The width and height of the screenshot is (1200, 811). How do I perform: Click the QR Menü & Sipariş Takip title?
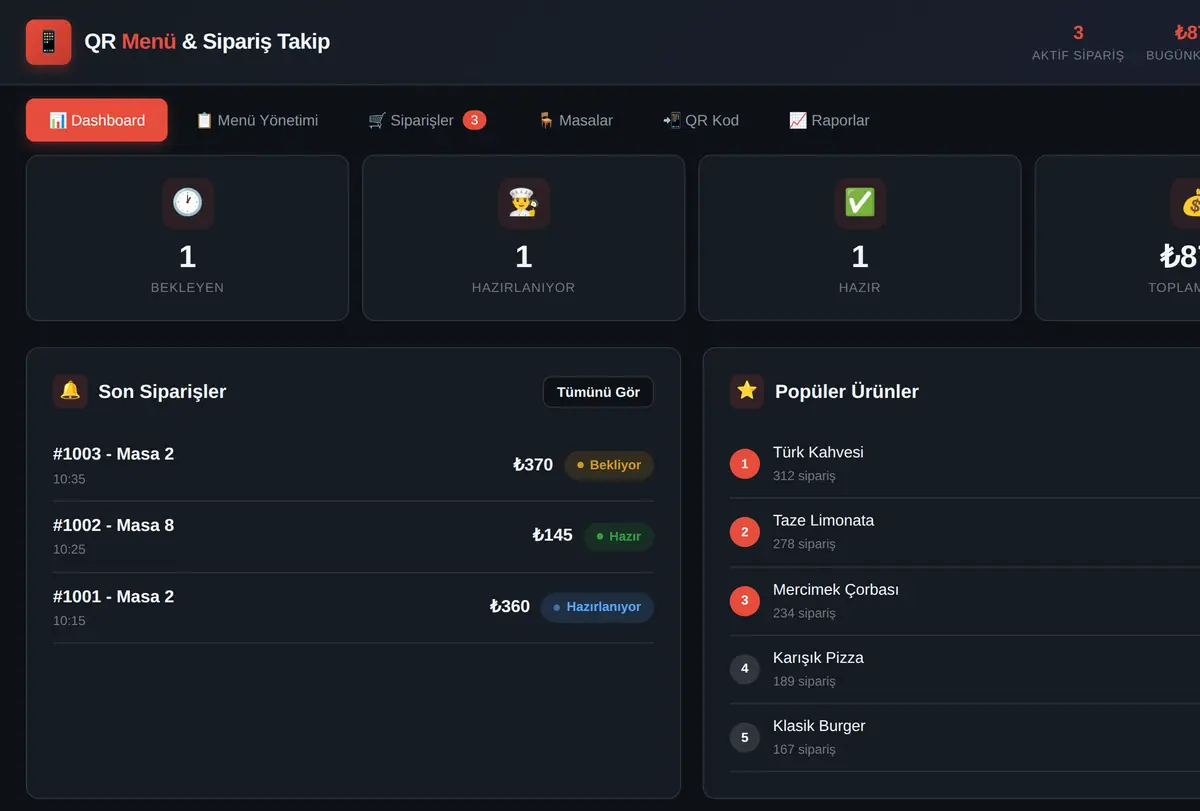pos(207,42)
